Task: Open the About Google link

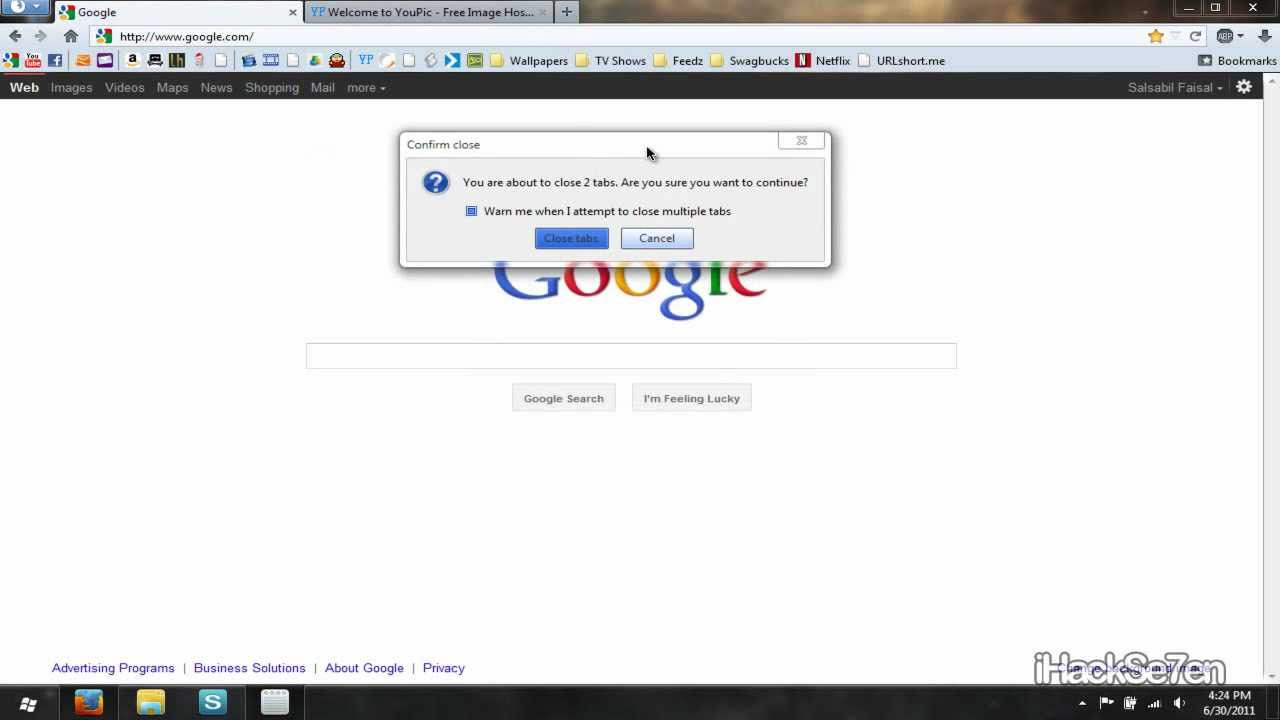Action: pyautogui.click(x=364, y=668)
